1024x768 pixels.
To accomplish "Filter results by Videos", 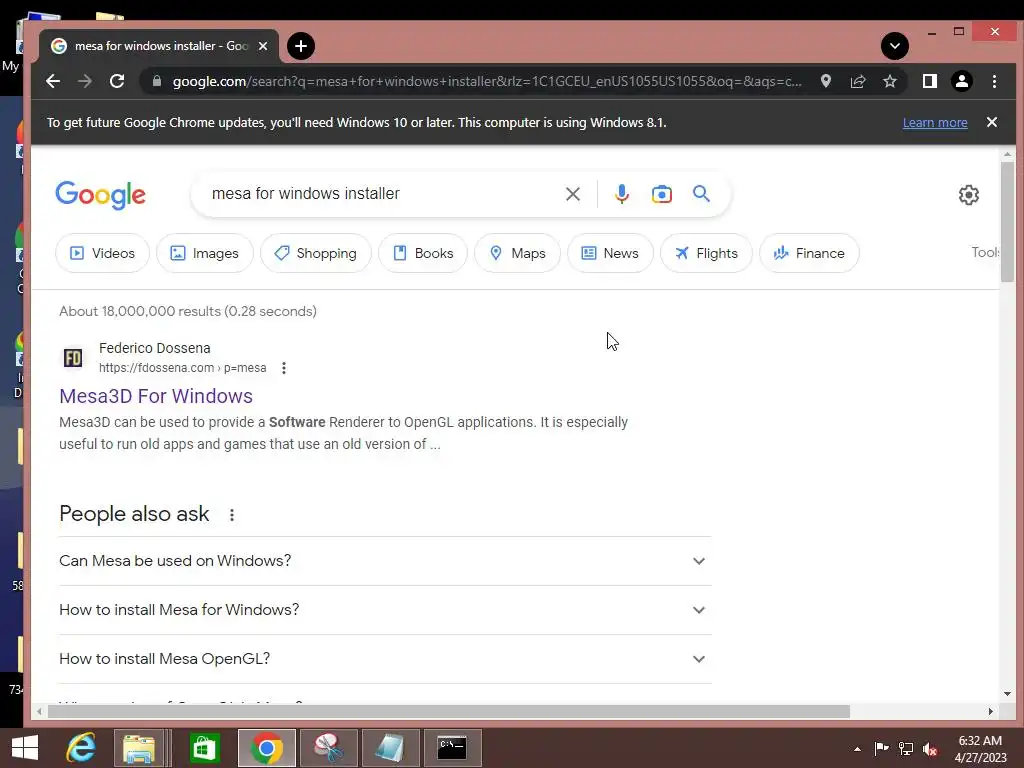I will [103, 253].
